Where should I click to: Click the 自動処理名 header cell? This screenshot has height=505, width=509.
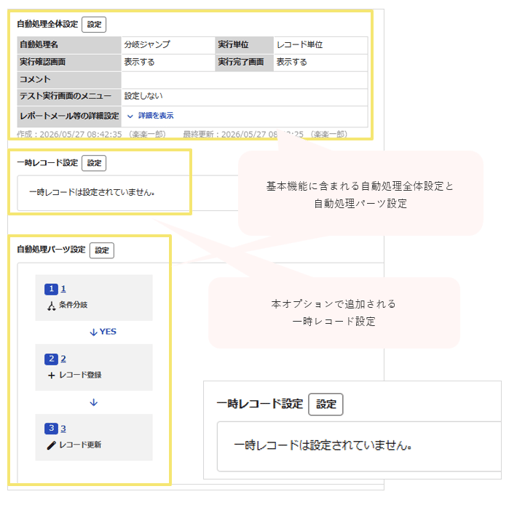click(69, 45)
